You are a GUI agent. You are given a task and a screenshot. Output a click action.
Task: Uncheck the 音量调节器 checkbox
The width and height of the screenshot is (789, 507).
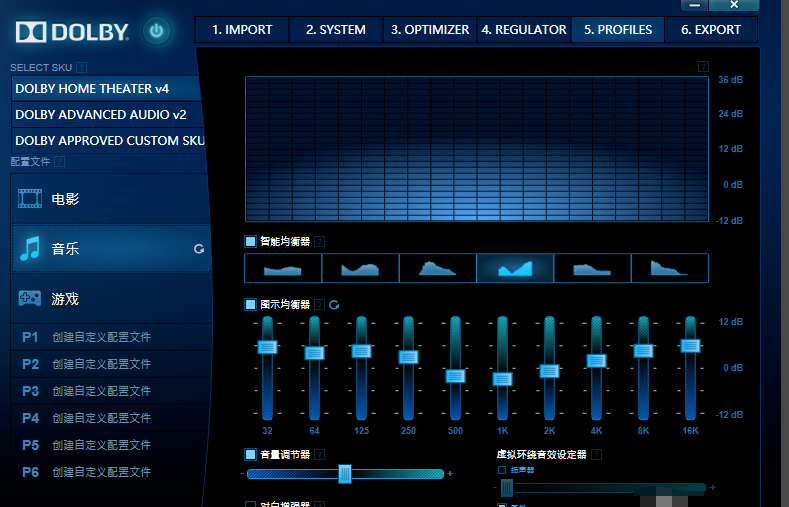251,454
